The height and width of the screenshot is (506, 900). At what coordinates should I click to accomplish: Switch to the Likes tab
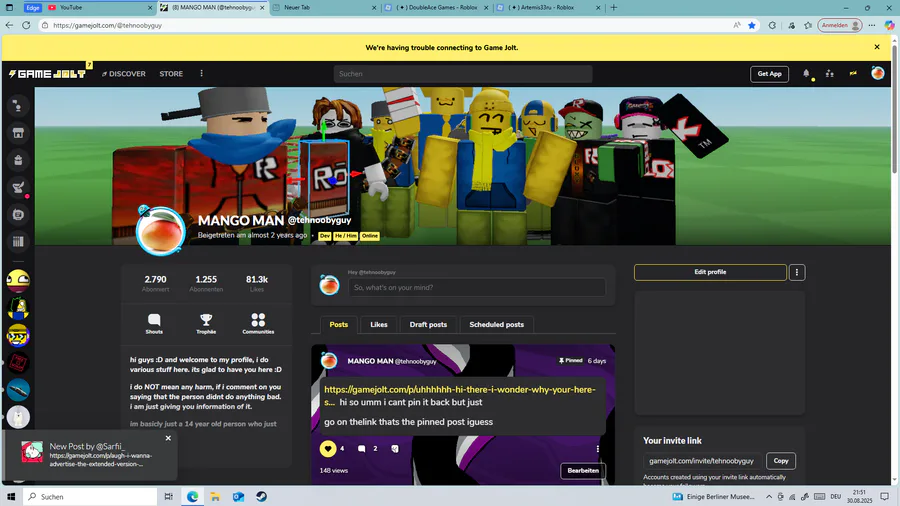[378, 324]
